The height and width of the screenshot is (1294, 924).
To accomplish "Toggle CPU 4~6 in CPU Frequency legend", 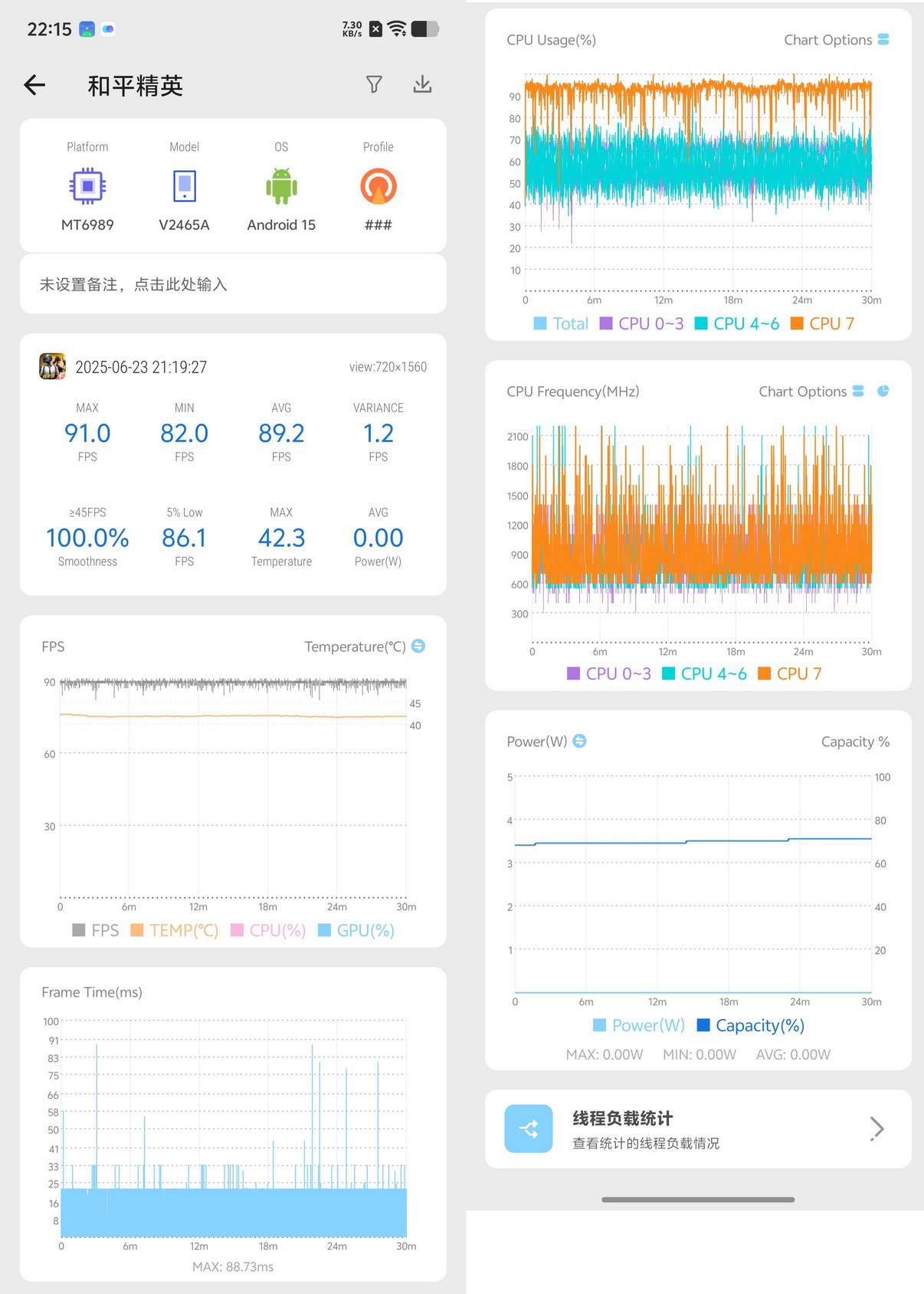I will tap(704, 673).
